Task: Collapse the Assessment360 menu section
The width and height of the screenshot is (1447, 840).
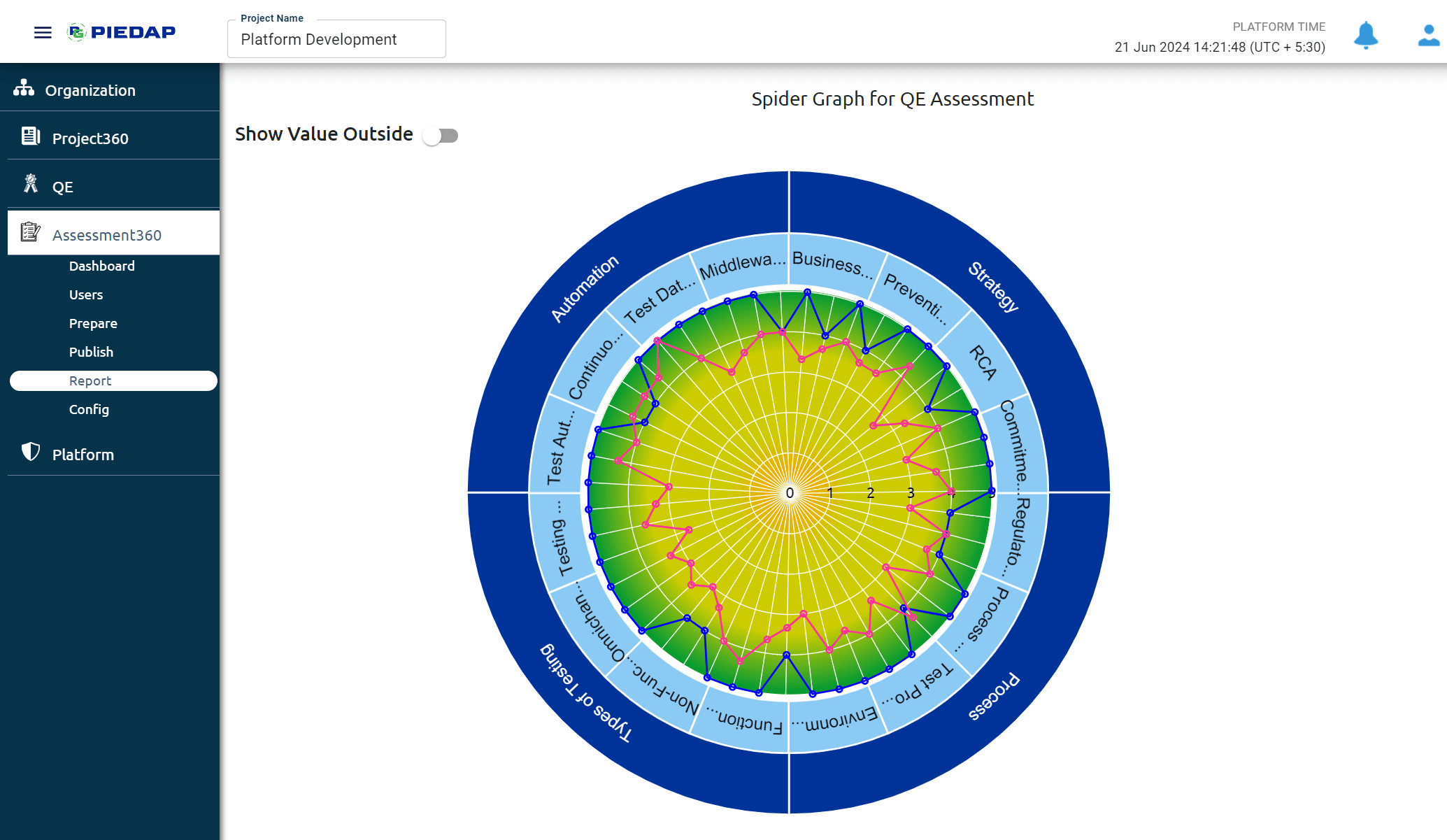Action: [107, 235]
